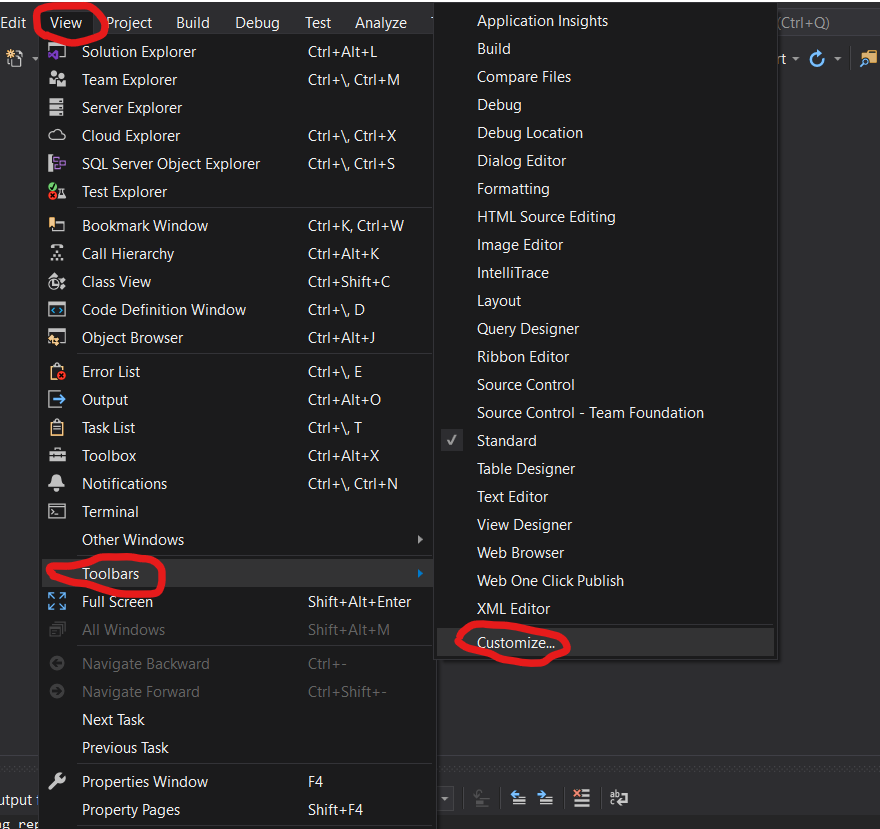Image resolution: width=880 pixels, height=829 pixels.
Task: Toggle the word wrap editor icon
Action: pos(619,800)
